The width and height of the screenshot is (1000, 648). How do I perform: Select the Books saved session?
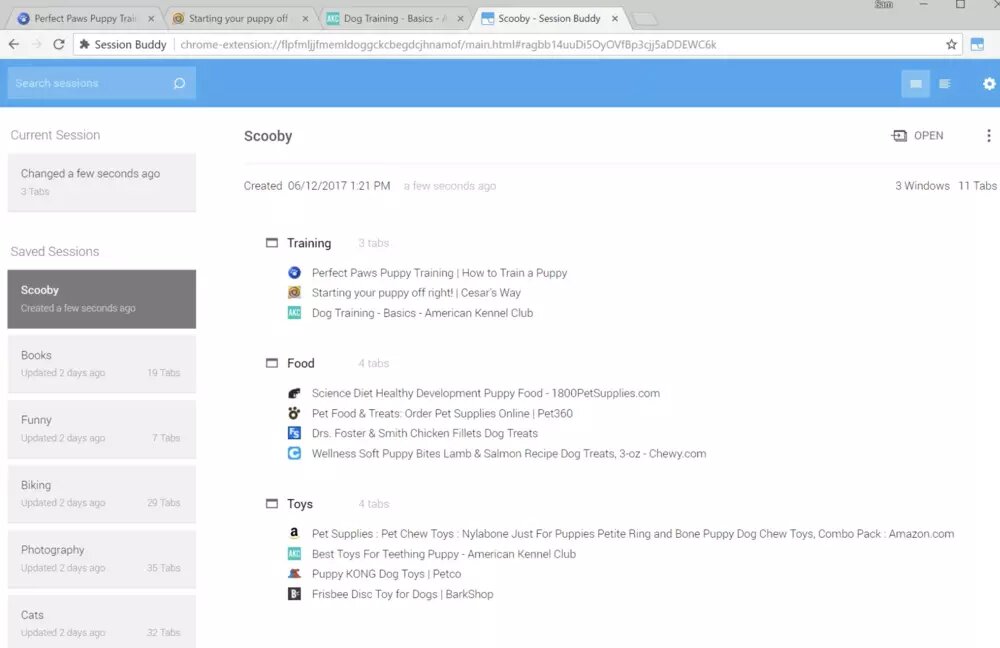pos(101,364)
